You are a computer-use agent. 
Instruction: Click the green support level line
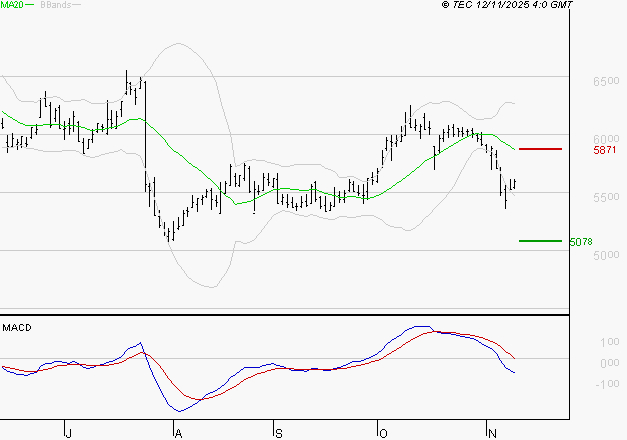pyautogui.click(x=540, y=241)
